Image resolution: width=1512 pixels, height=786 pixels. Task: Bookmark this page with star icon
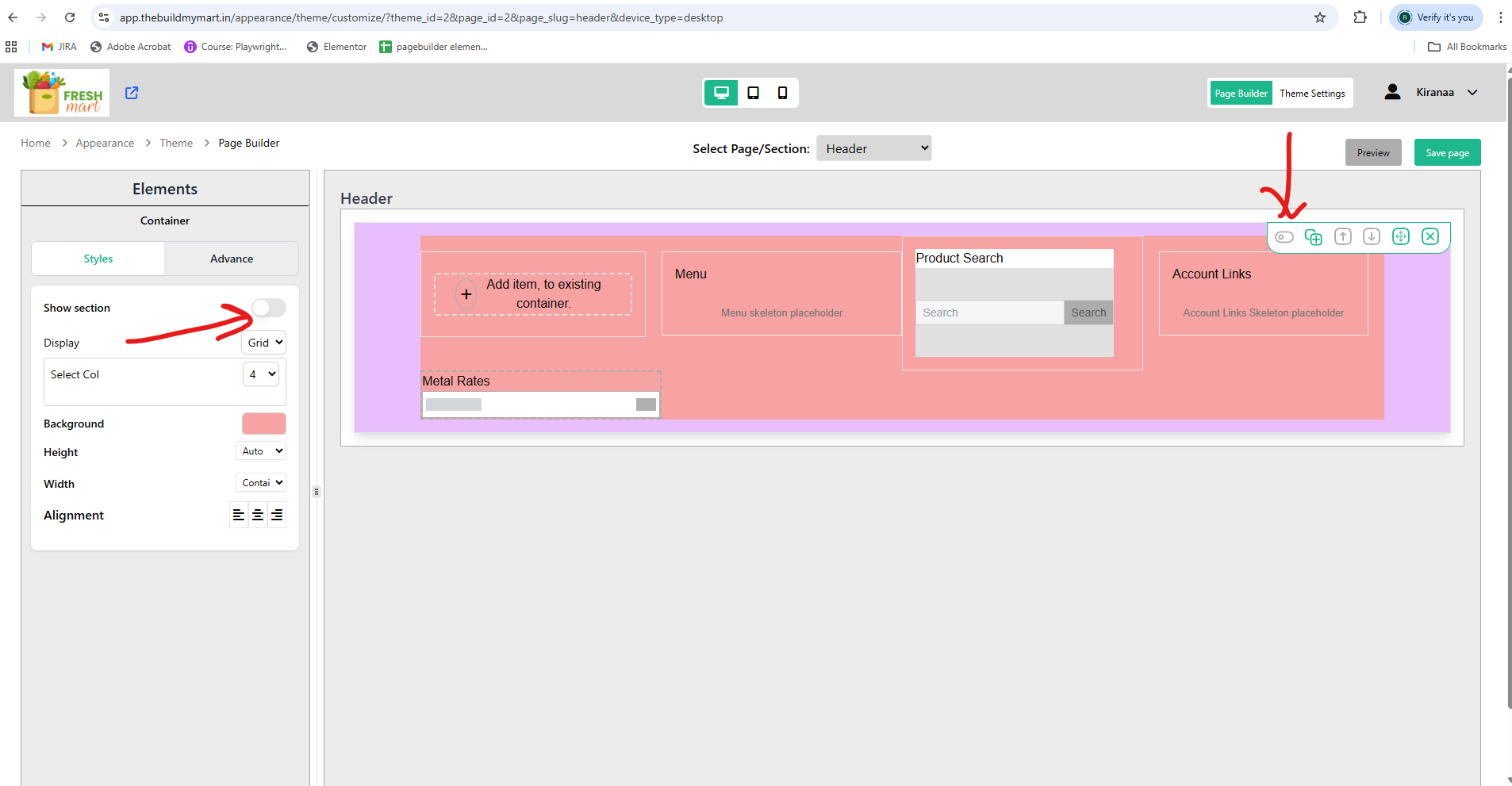(1320, 17)
